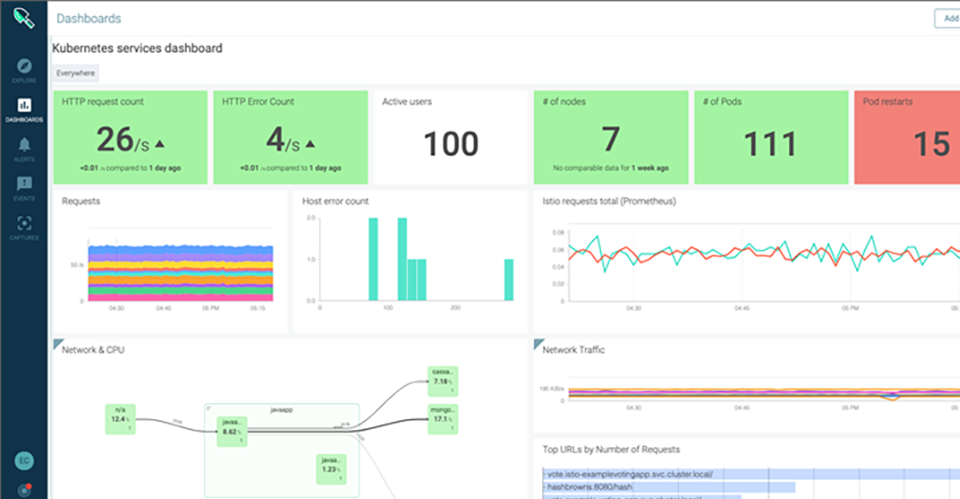Open the Events speech bubble icon
Viewport: 960px width, 499px height.
(x=25, y=184)
